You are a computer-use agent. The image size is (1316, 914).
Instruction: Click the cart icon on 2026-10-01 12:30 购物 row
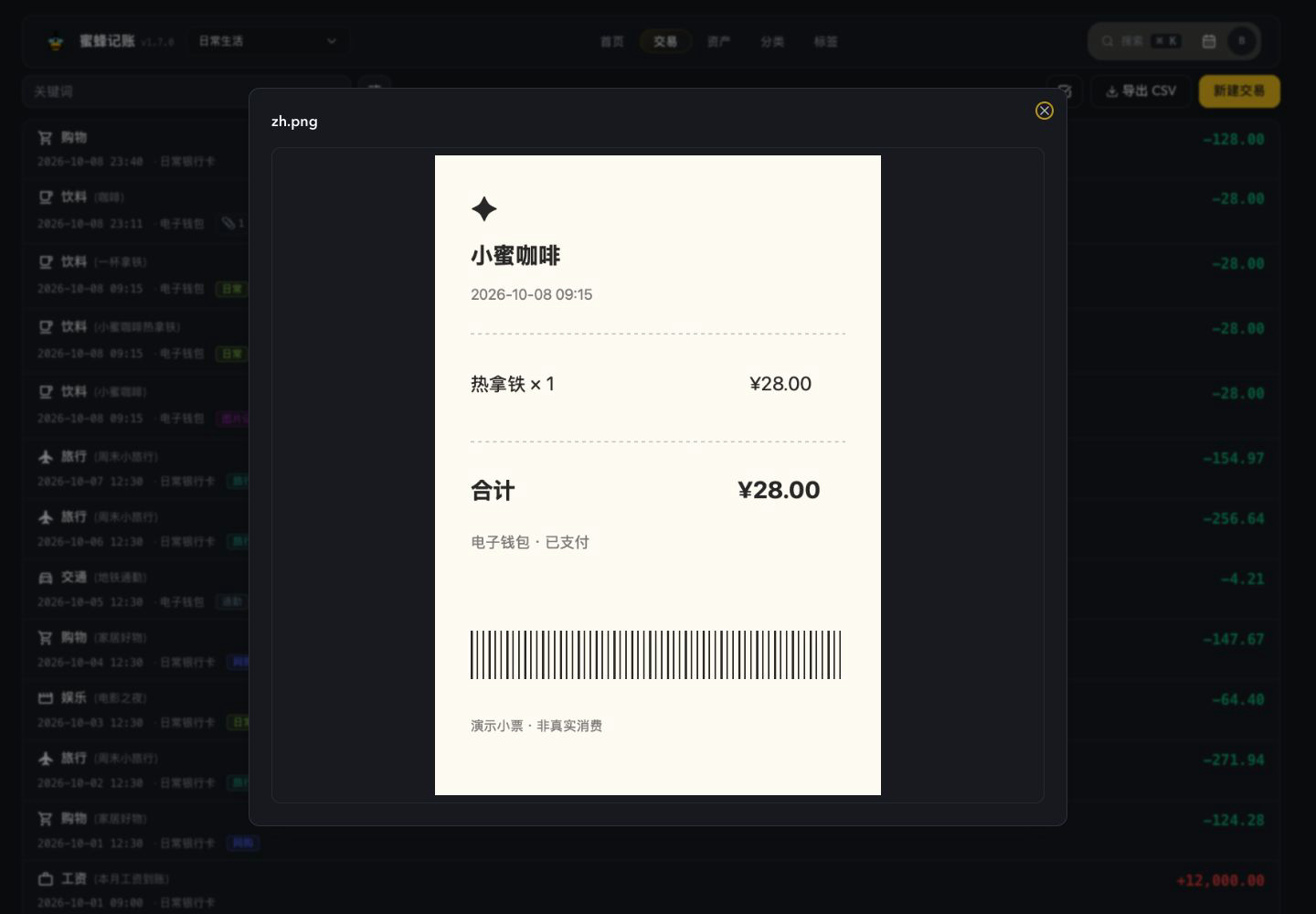click(46, 819)
